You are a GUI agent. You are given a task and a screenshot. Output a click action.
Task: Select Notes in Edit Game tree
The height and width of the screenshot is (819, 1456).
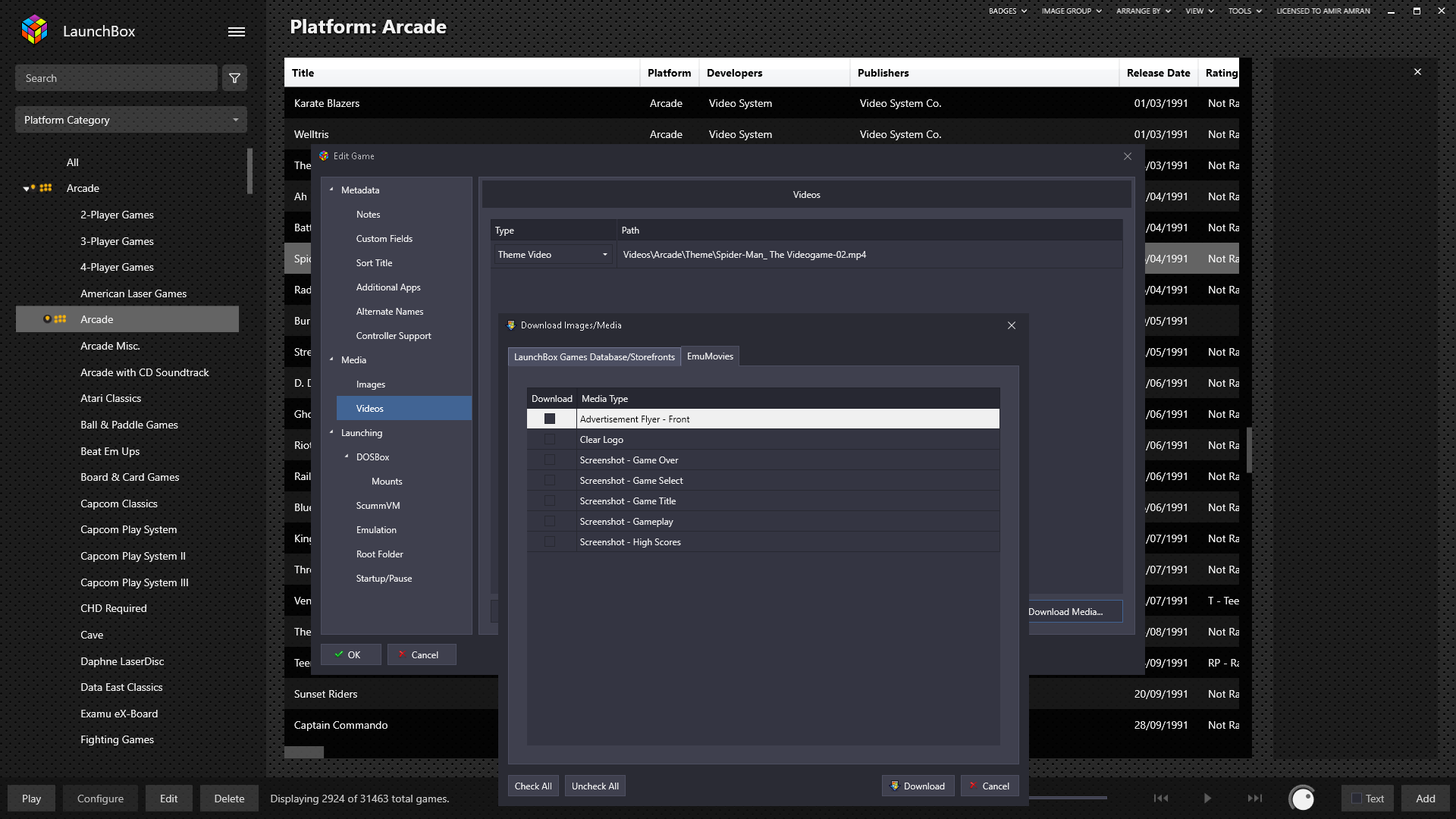point(369,215)
